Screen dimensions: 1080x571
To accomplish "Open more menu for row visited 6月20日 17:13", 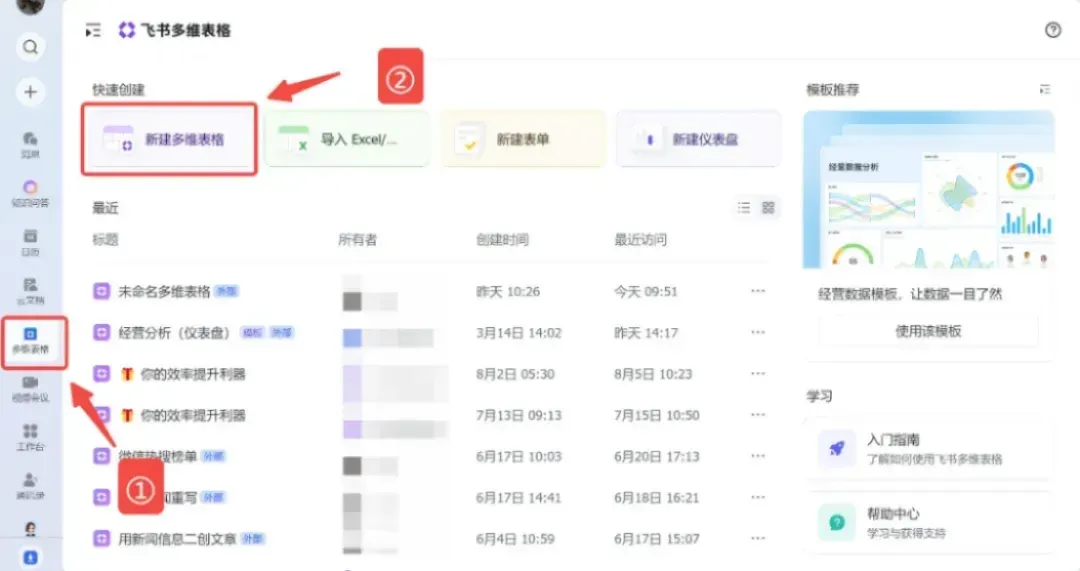I will pyautogui.click(x=758, y=456).
